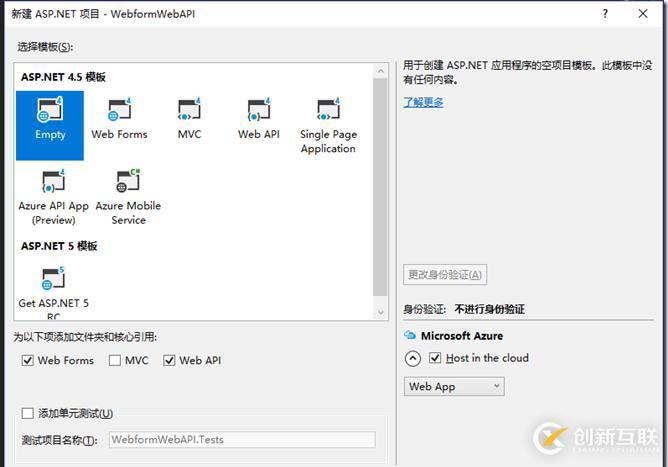Close the new ASP.NET project dialog
Viewport: 668px width, 467px height.
(x=643, y=14)
